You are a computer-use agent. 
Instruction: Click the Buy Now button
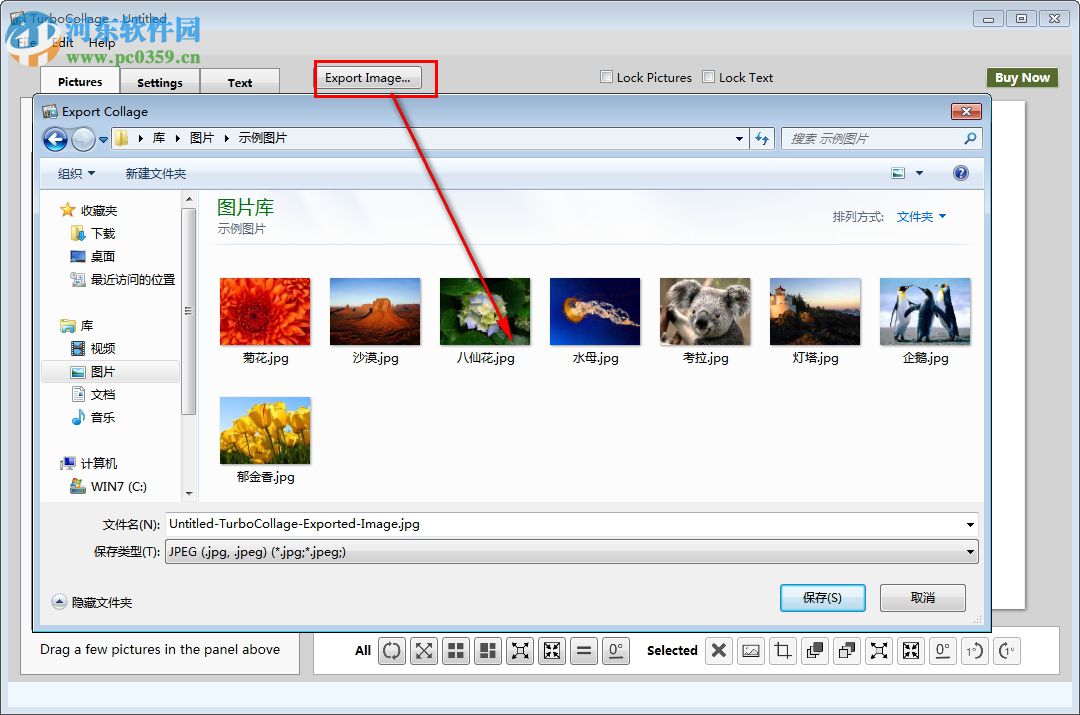click(1022, 78)
